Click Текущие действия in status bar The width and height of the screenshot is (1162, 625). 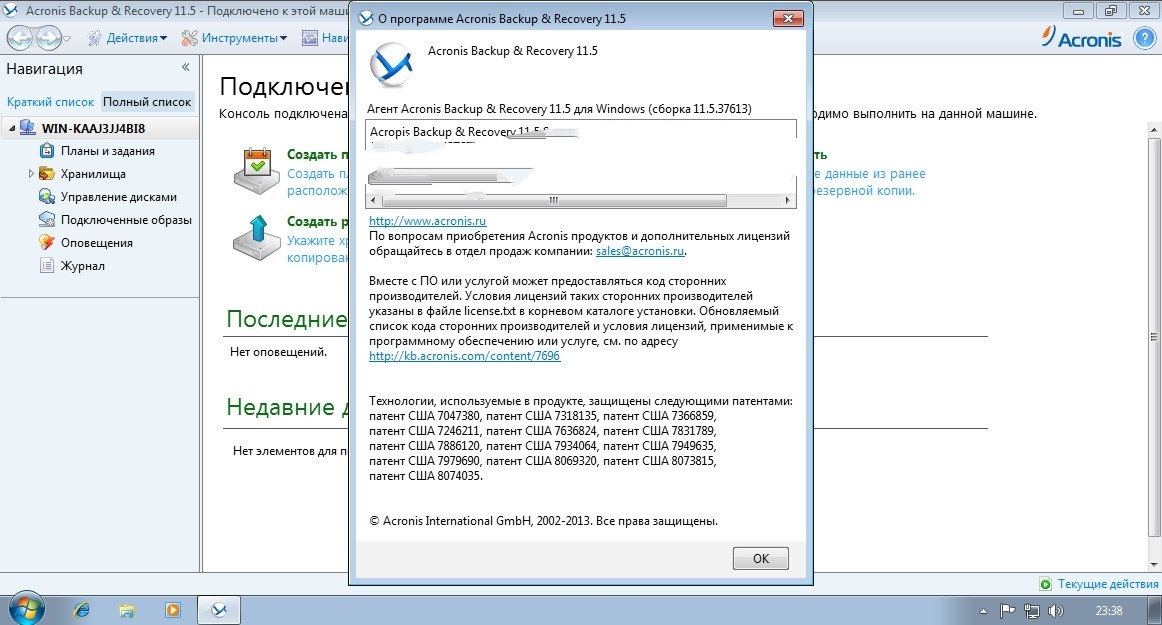tap(1107, 584)
